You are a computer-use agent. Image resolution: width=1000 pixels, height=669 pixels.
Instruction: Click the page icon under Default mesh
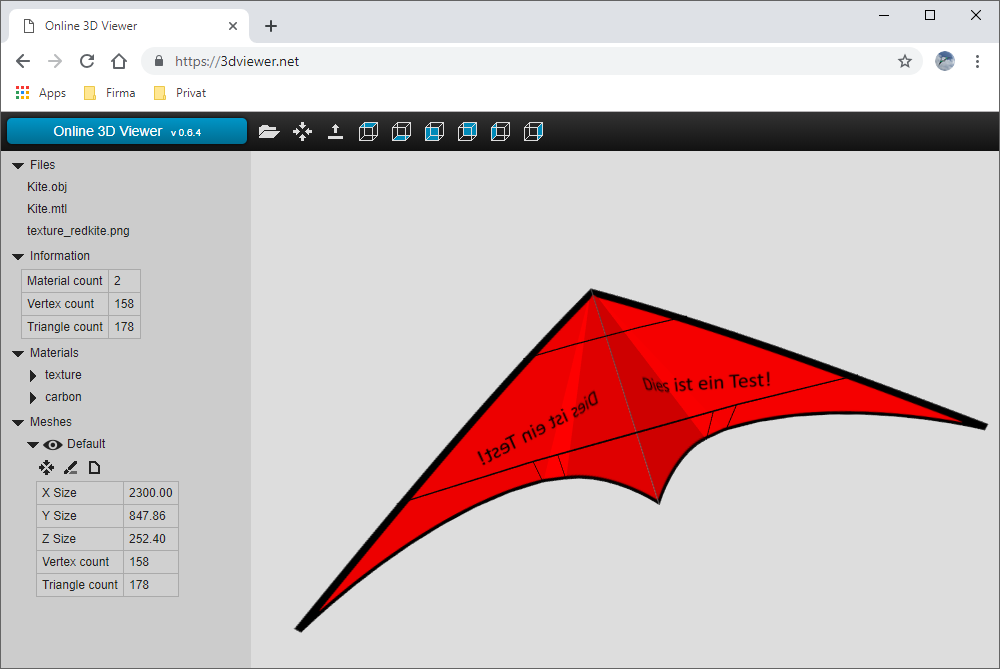(x=95, y=467)
